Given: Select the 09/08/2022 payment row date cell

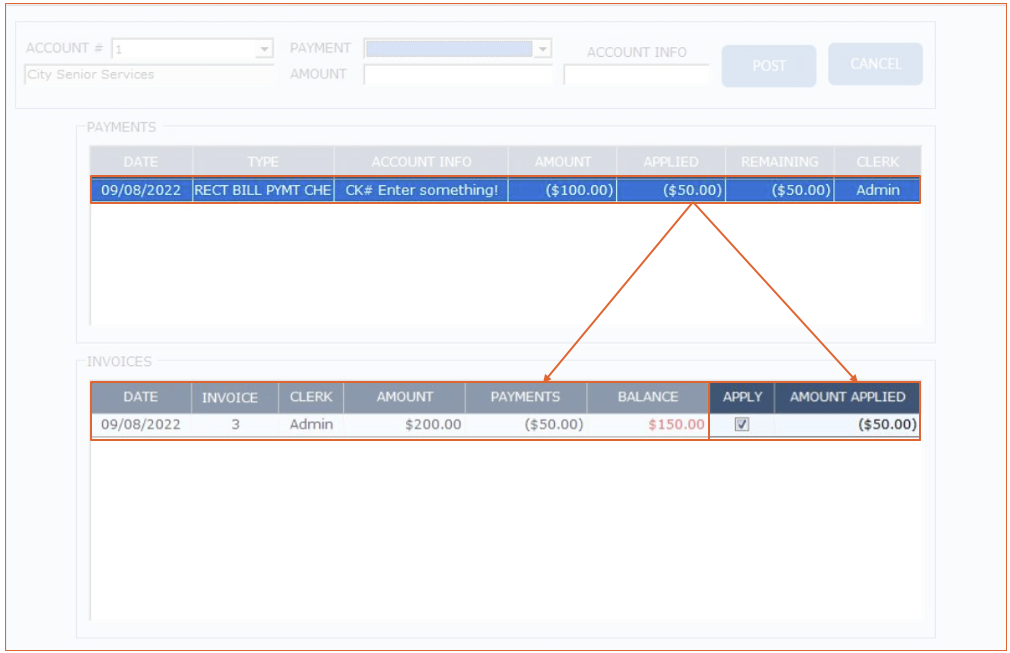Looking at the screenshot, I should tap(141, 190).
